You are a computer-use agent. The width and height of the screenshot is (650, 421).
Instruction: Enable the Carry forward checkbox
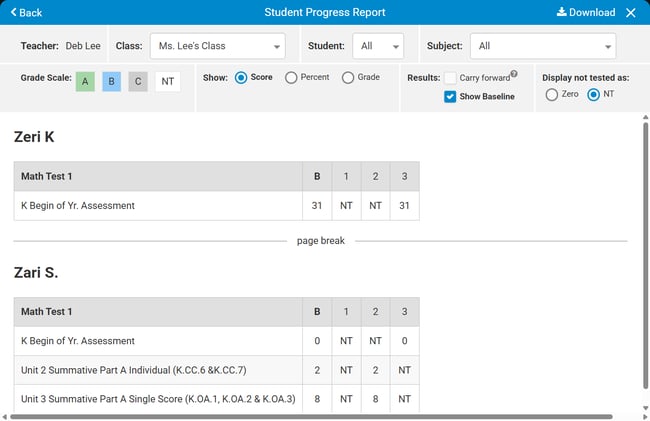pos(450,78)
